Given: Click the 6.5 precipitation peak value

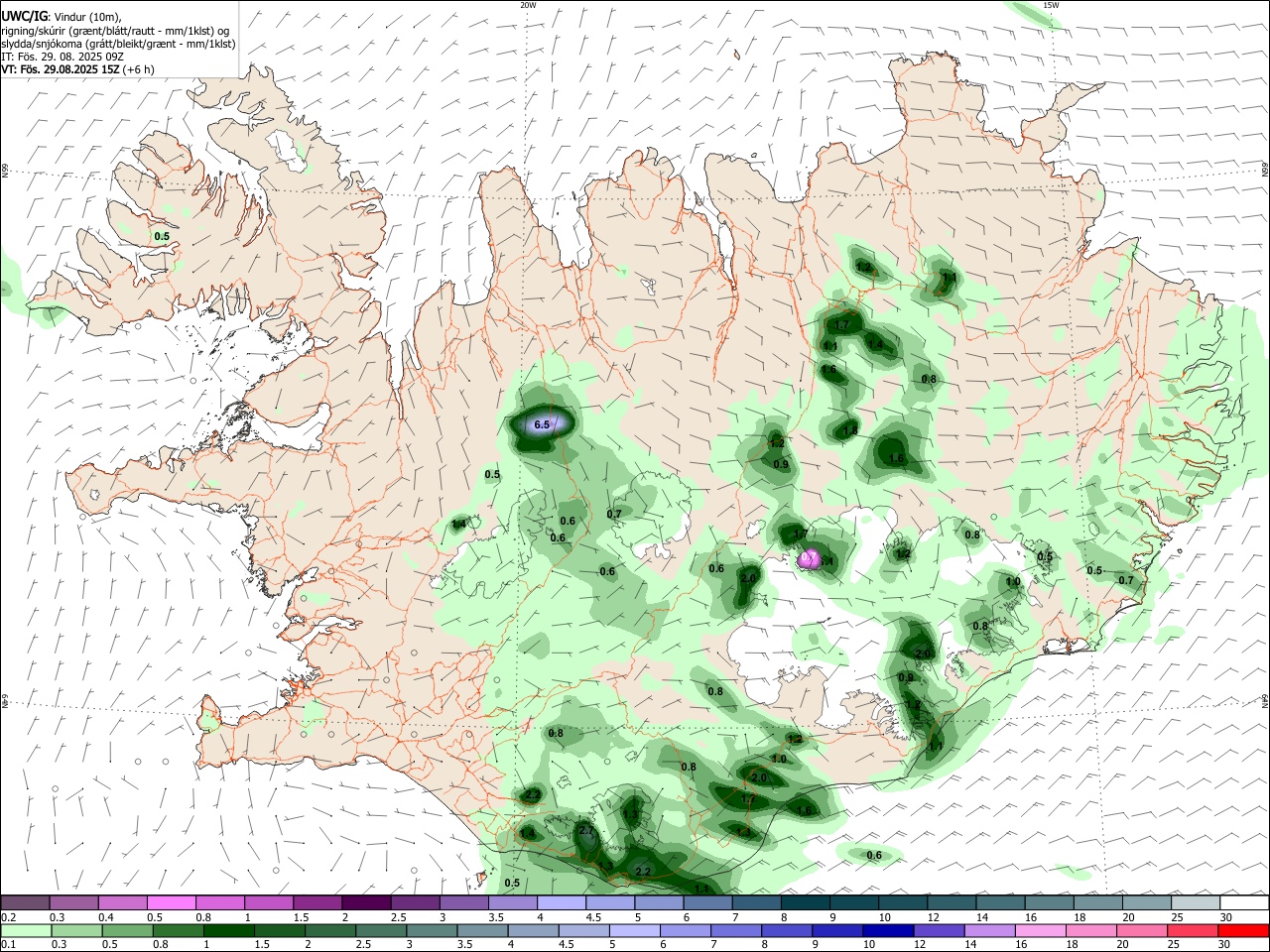Looking at the screenshot, I should [x=542, y=424].
